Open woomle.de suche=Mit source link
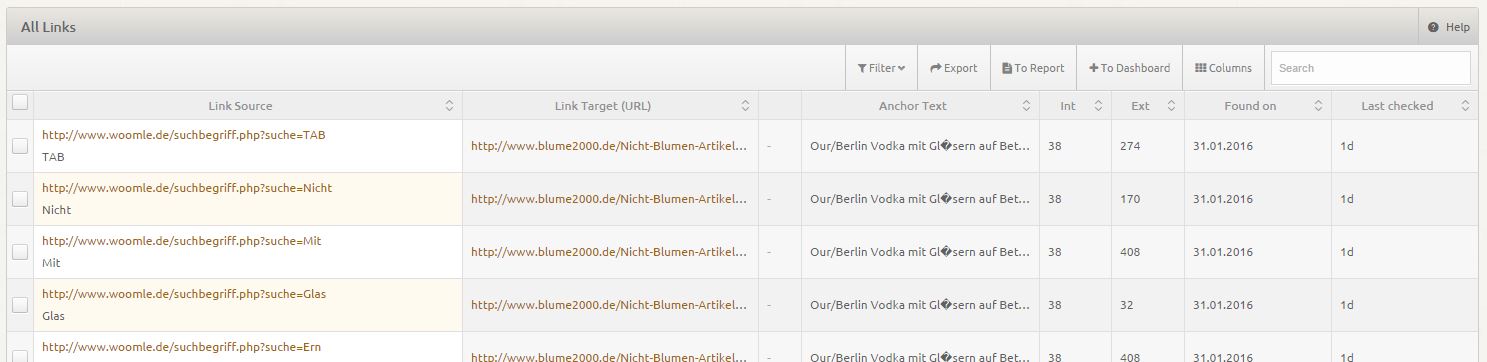Viewport: 1487px width, 362px height. coord(181,241)
